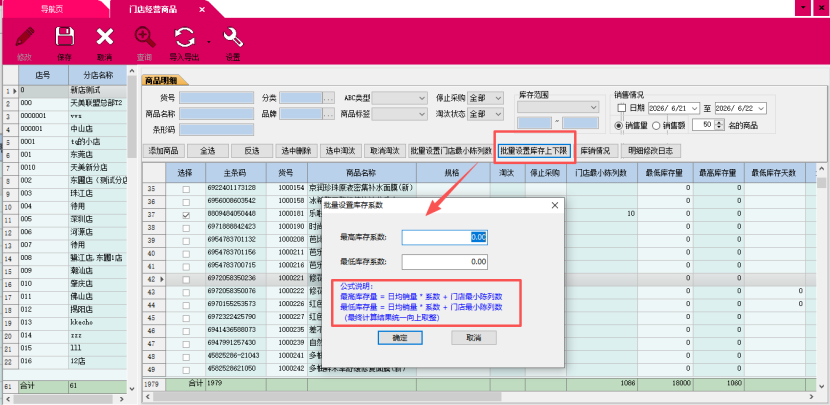Select the 商品明细 tab

pos(161,80)
